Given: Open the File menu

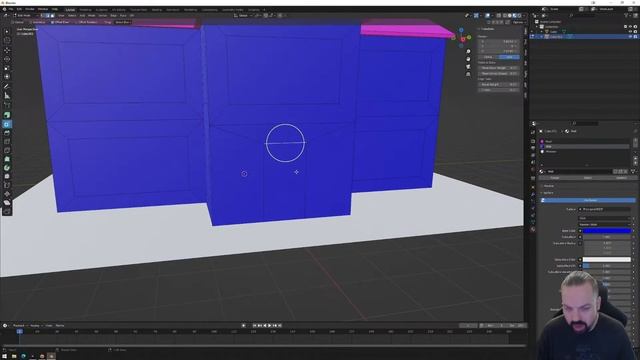Looking at the screenshot, I should point(11,9).
